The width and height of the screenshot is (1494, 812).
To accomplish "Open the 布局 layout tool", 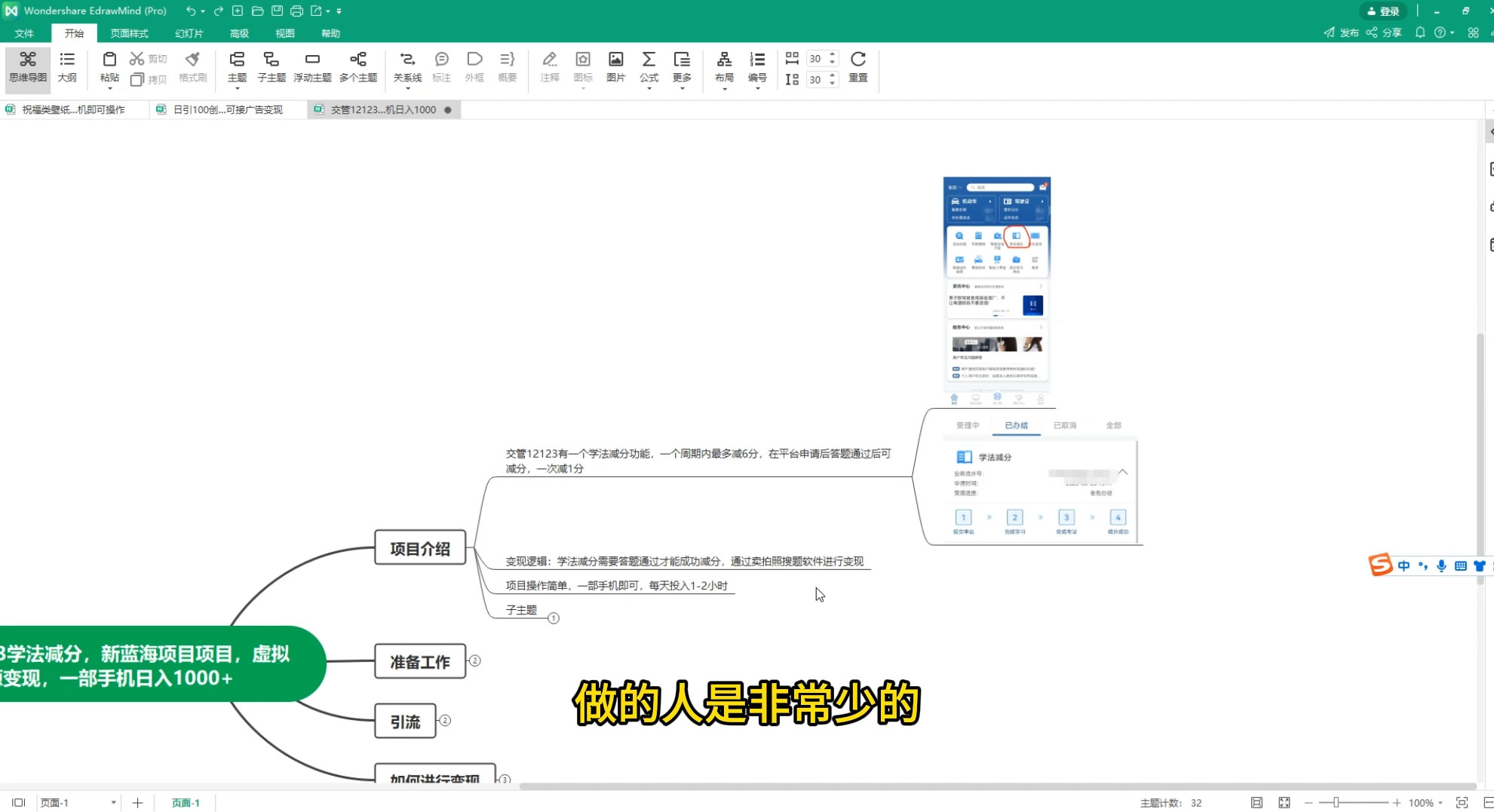I will click(724, 69).
